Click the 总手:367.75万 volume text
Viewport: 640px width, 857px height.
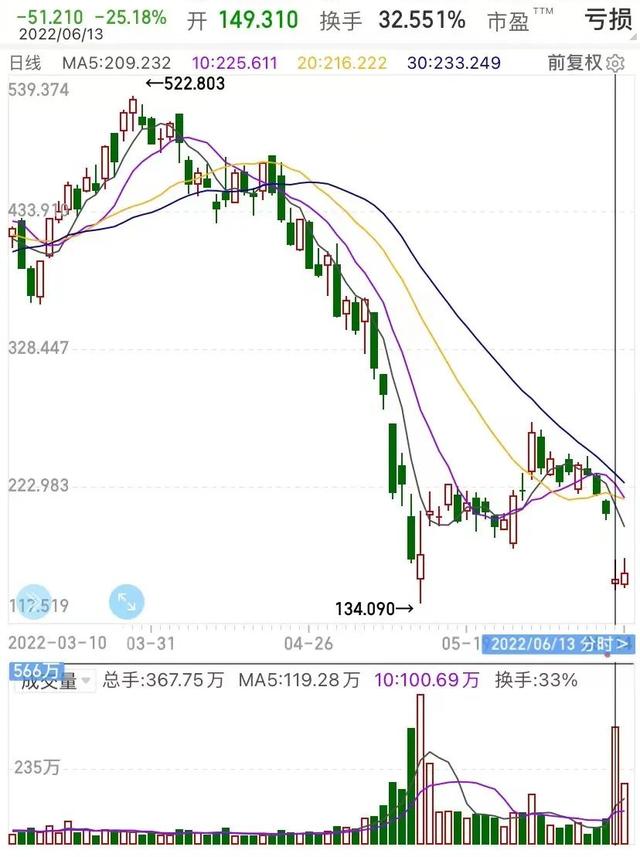163,680
